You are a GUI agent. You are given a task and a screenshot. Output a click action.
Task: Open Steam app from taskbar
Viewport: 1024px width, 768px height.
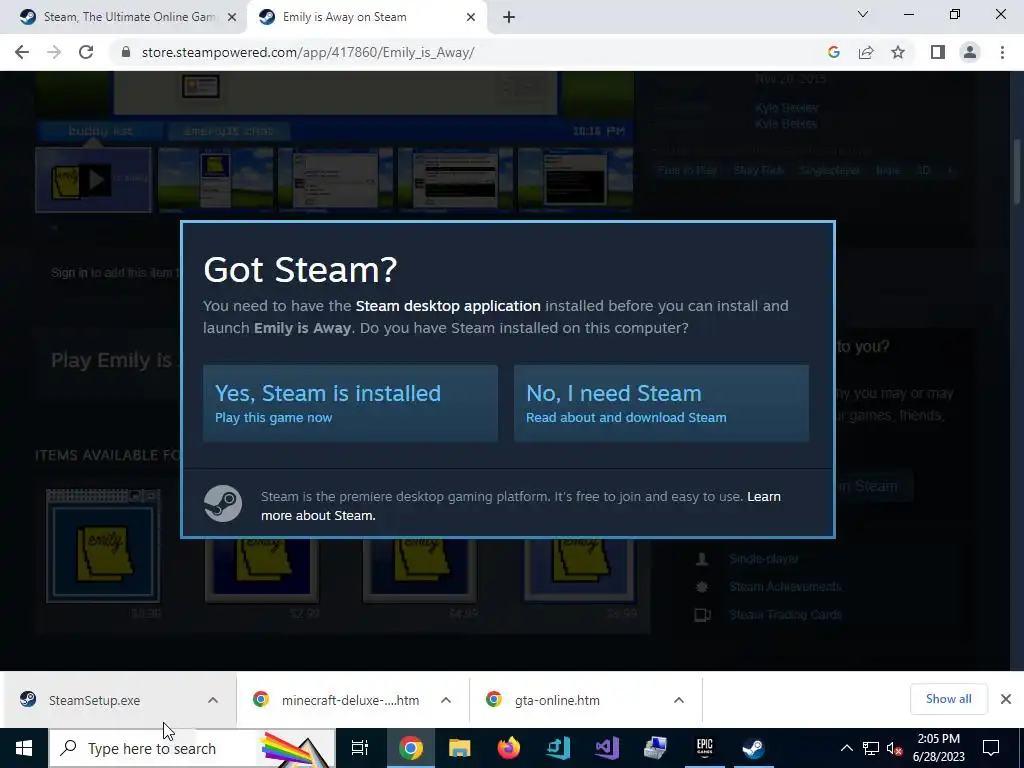tap(753, 748)
